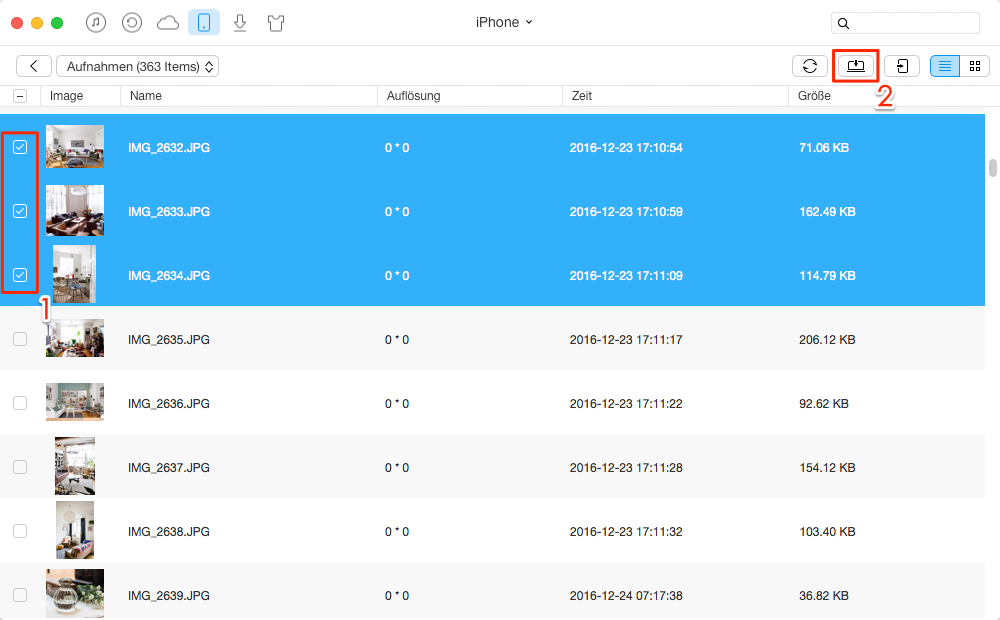
Task: Open thumbnail of IMG_2634.JPG
Action: (75, 274)
